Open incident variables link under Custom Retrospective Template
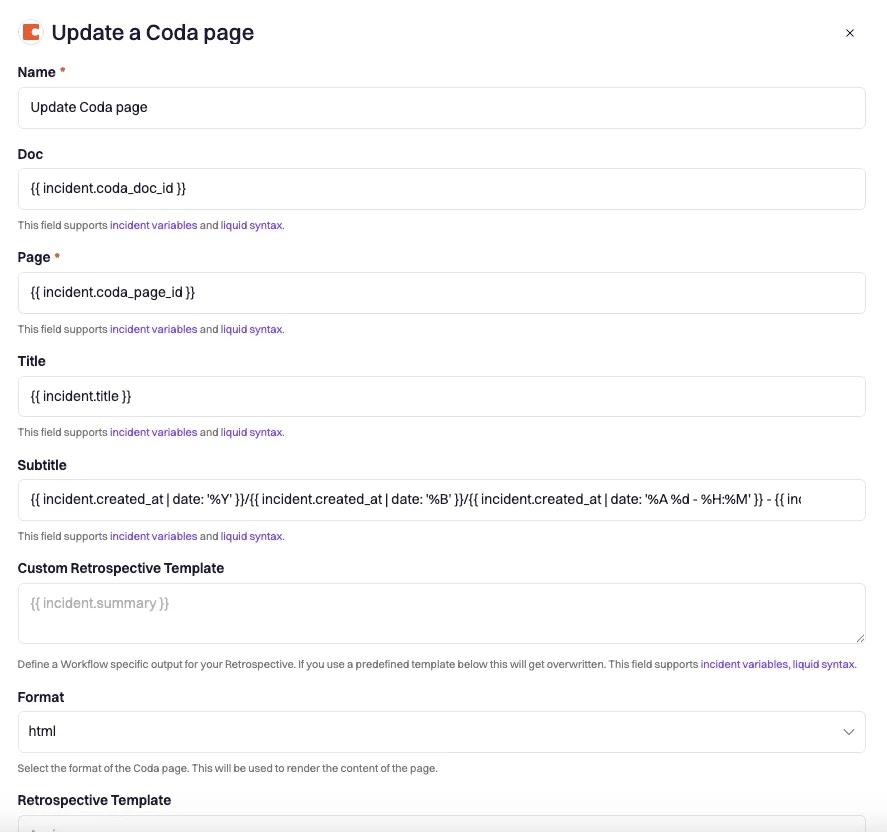The width and height of the screenshot is (887, 832). point(744,664)
